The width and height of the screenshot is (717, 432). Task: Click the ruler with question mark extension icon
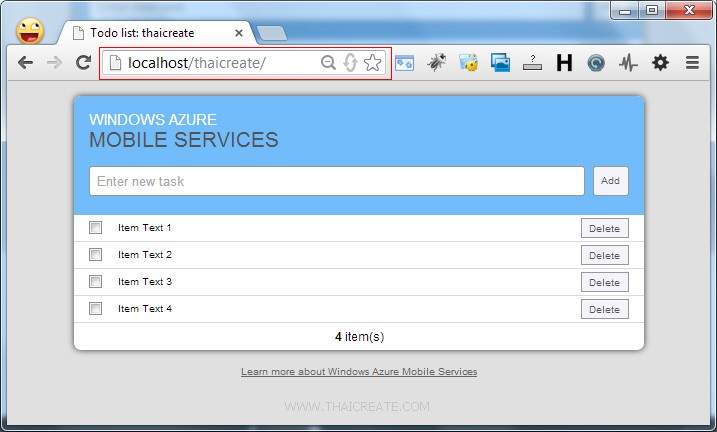532,63
